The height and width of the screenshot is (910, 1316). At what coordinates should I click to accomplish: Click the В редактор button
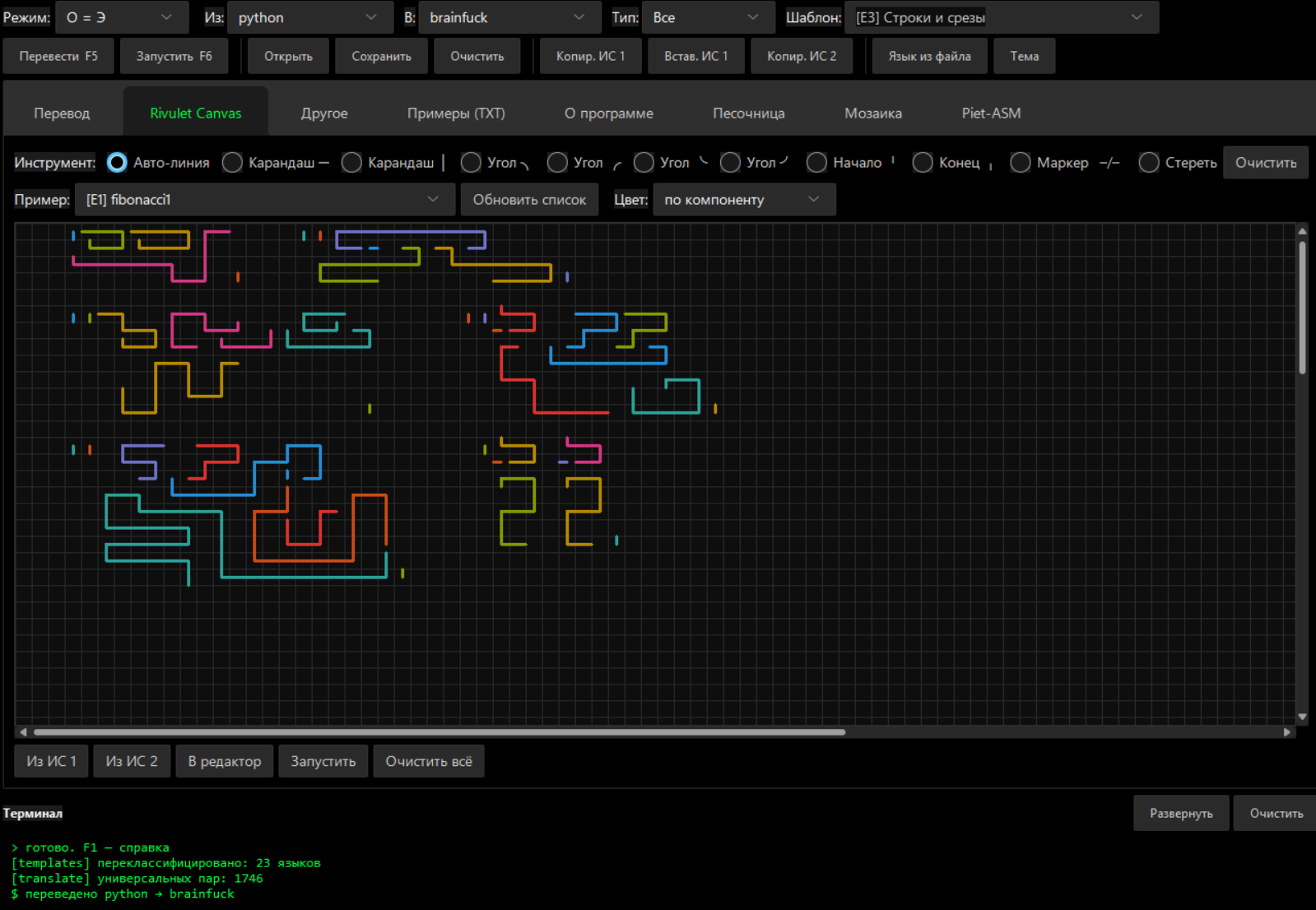224,761
